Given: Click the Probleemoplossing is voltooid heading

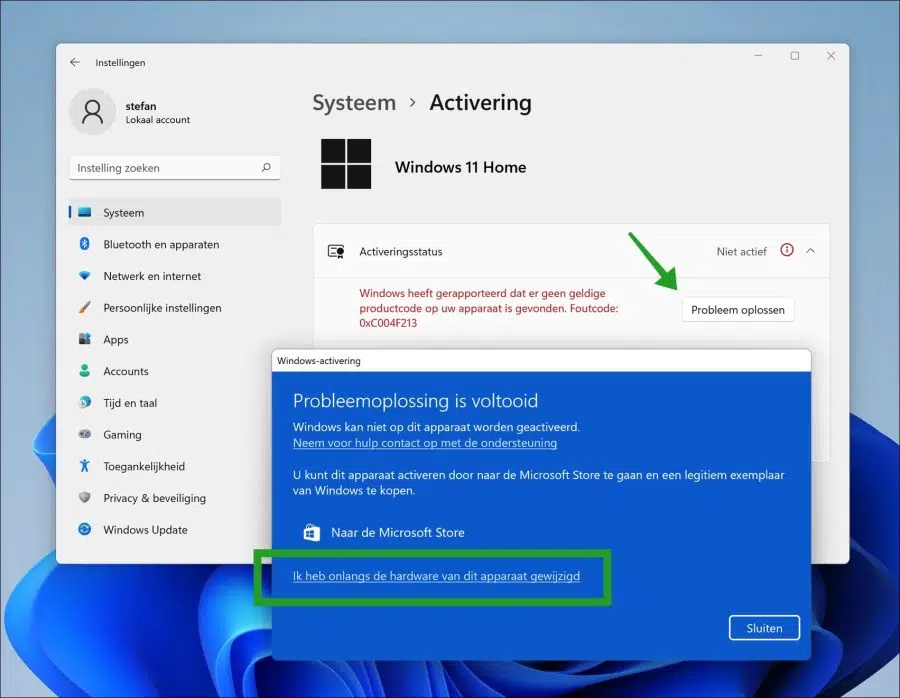Looking at the screenshot, I should [416, 401].
